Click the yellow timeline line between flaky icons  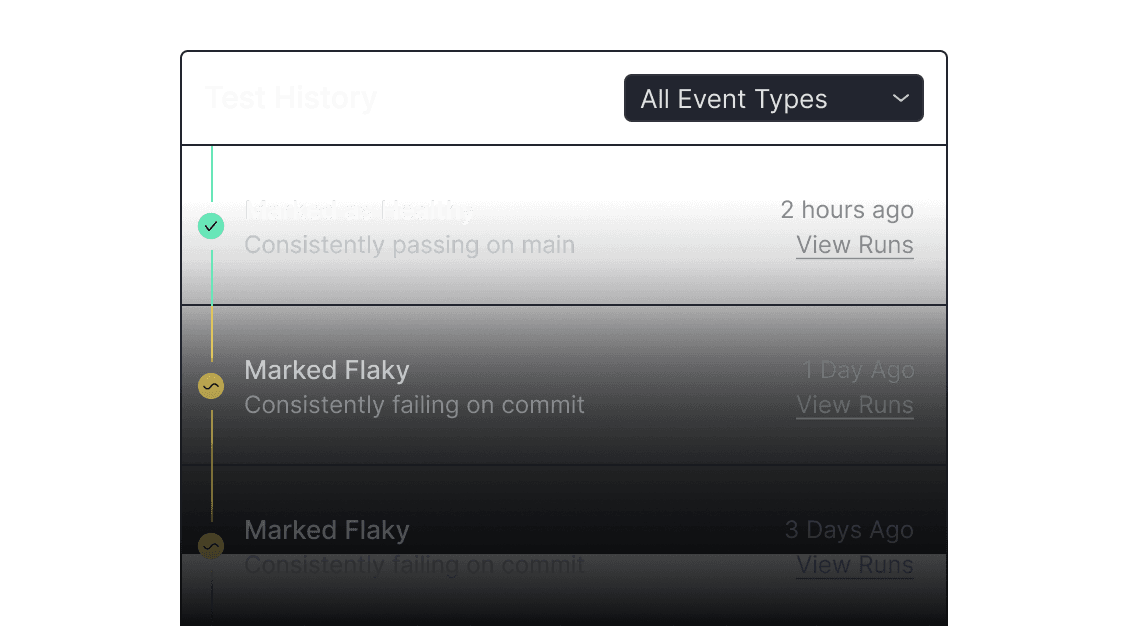pos(212,465)
